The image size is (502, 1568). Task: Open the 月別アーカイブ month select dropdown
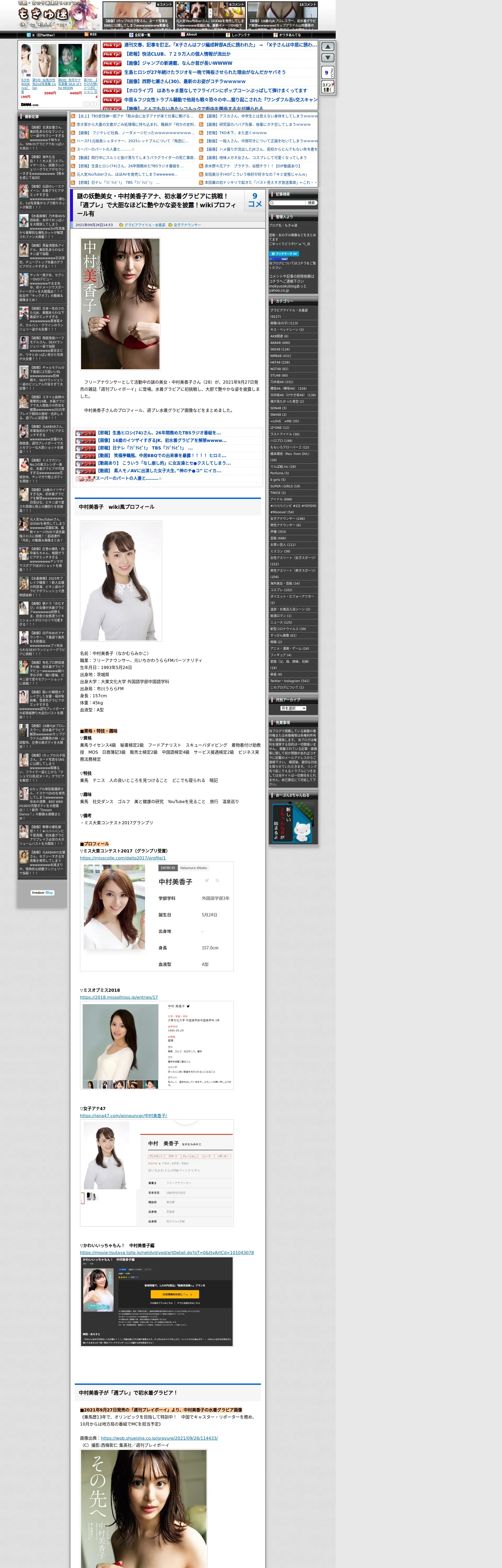coord(293,708)
